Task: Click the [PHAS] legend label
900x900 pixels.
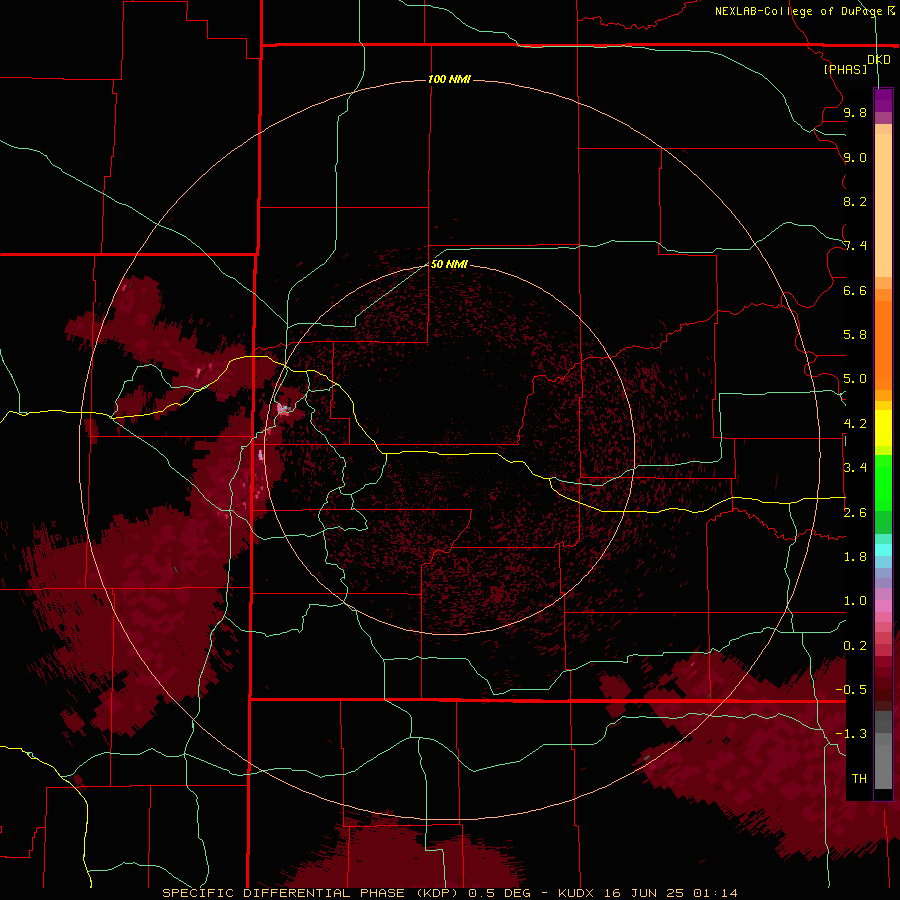Action: click(x=845, y=69)
